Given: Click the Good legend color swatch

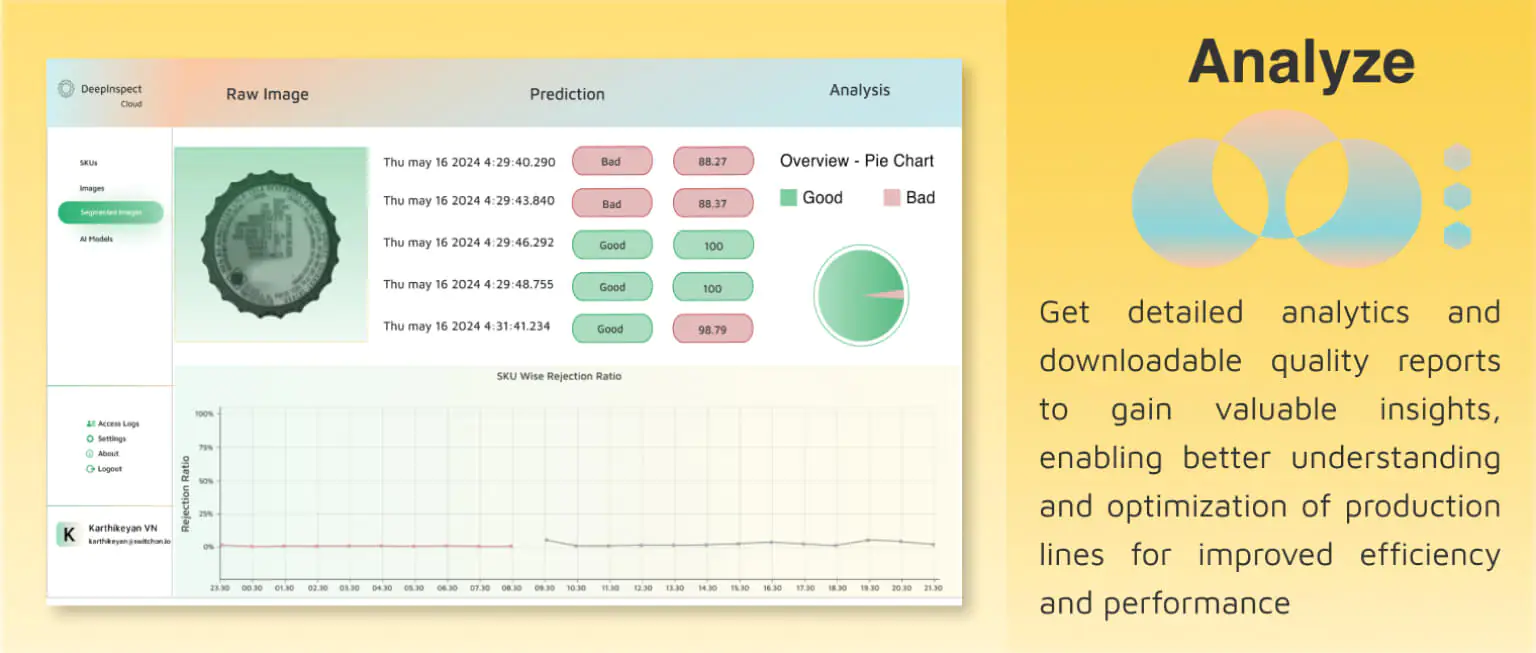Looking at the screenshot, I should 789,197.
